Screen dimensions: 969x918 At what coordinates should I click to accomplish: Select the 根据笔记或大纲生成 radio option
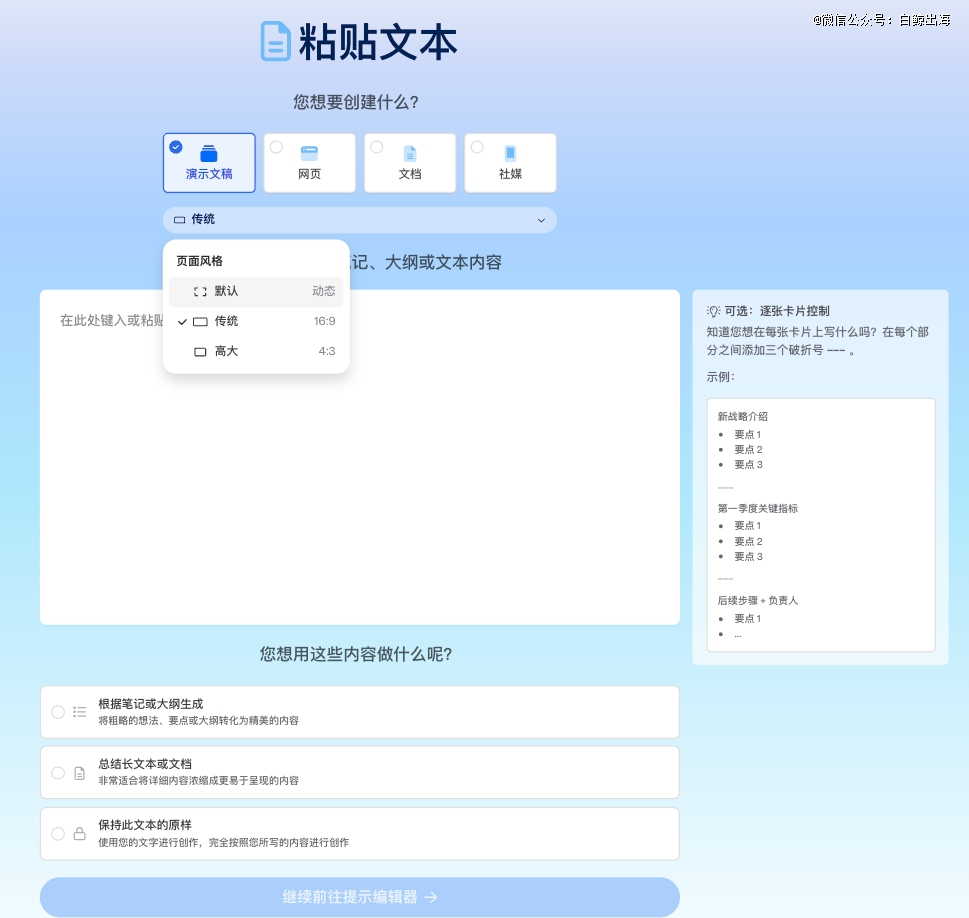tap(58, 712)
